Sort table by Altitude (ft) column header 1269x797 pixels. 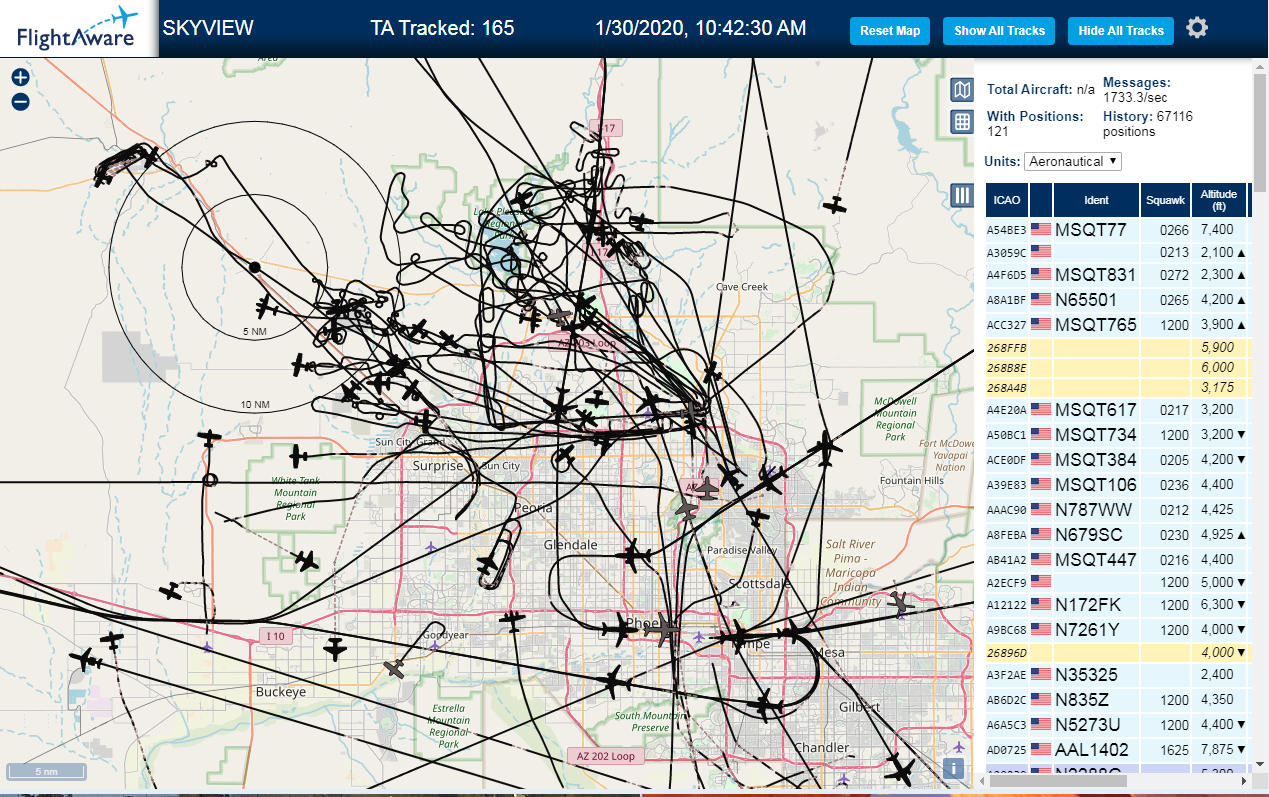(1219, 200)
